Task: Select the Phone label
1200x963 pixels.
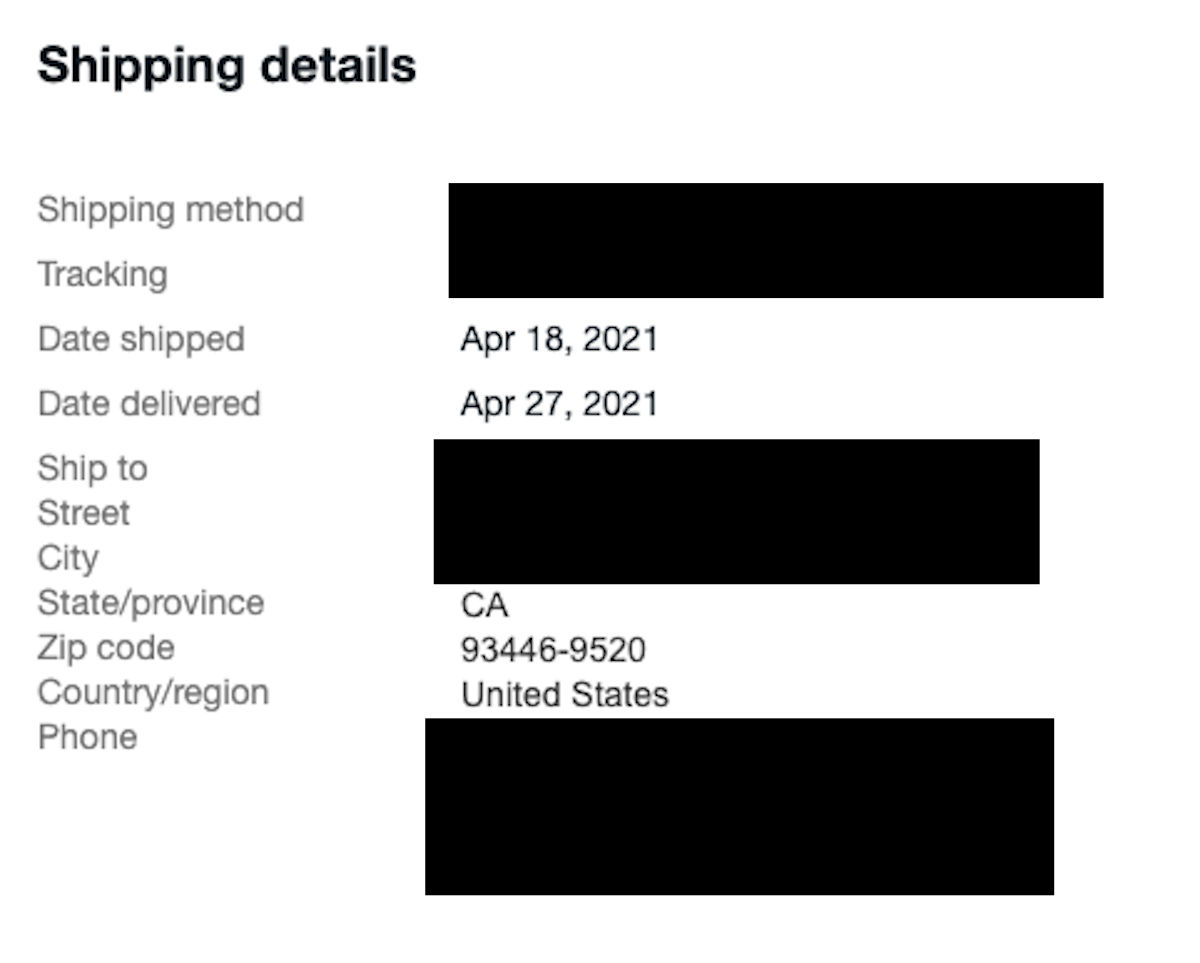Action: (87, 737)
